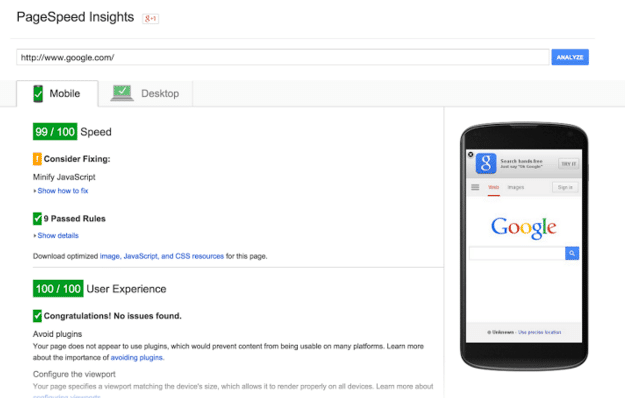The width and height of the screenshot is (625, 398).
Task: Click the 99 / 100 Speed score badge
Action: coord(55,132)
